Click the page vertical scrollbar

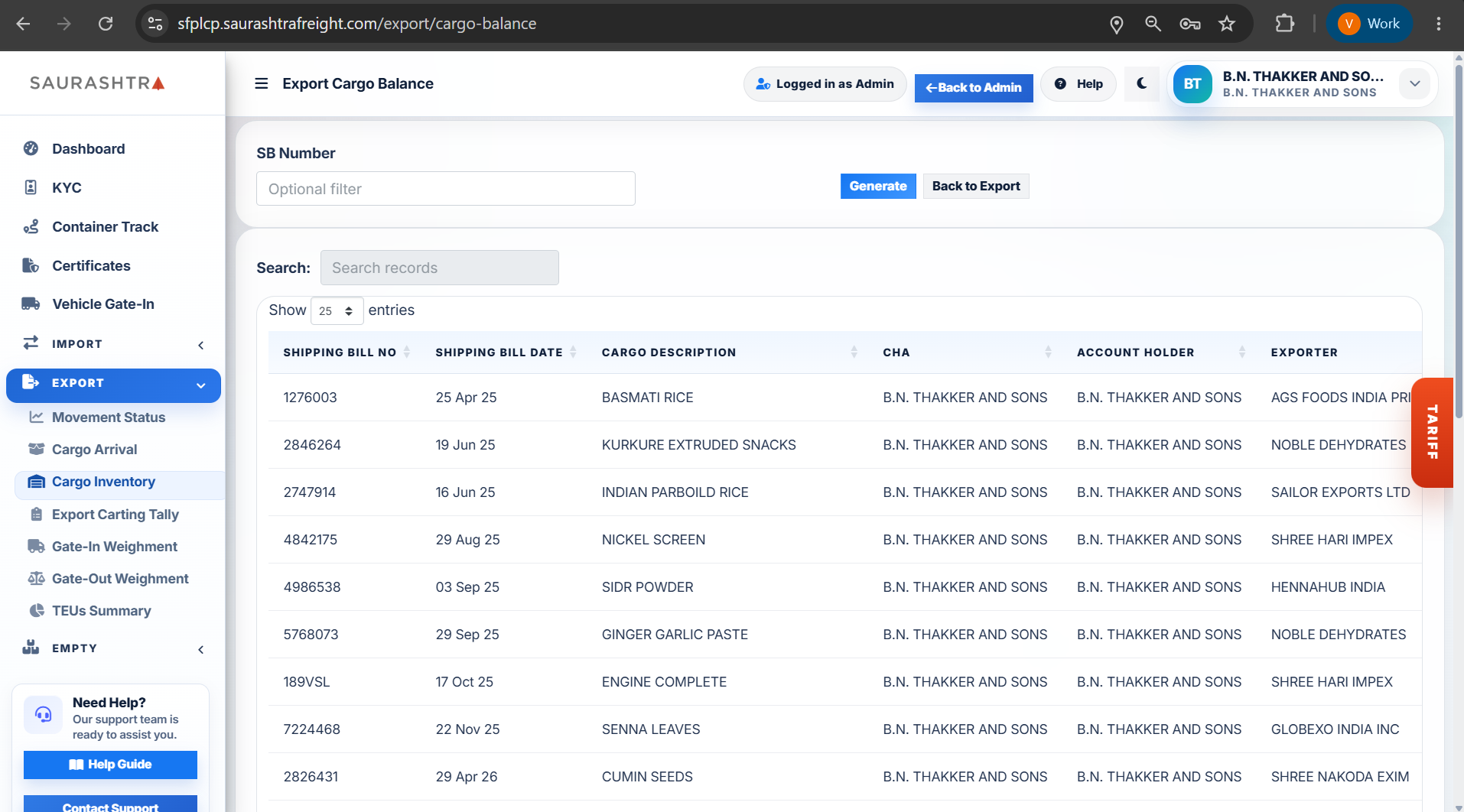pos(1458,242)
